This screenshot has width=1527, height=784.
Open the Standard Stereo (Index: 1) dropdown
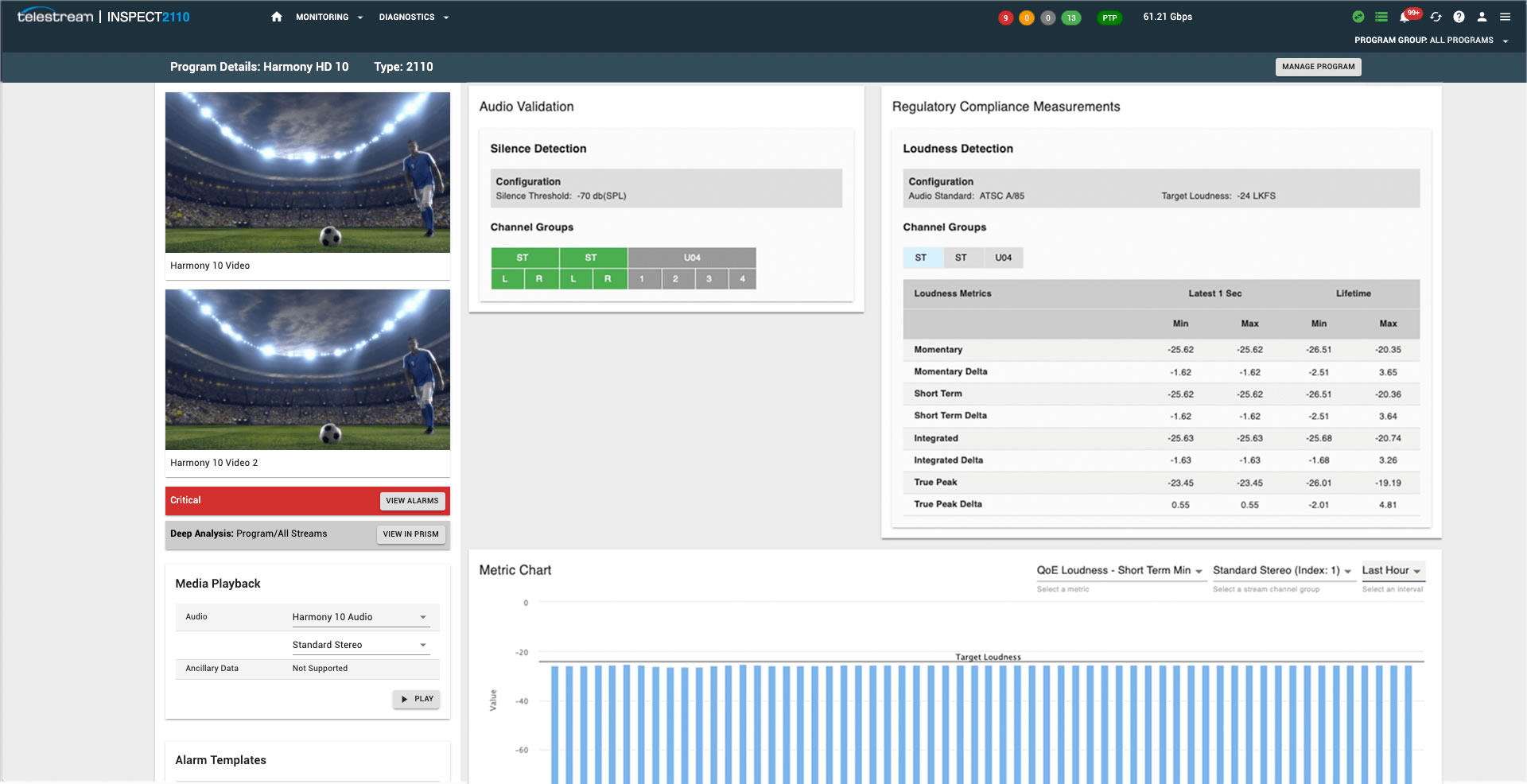point(1283,571)
